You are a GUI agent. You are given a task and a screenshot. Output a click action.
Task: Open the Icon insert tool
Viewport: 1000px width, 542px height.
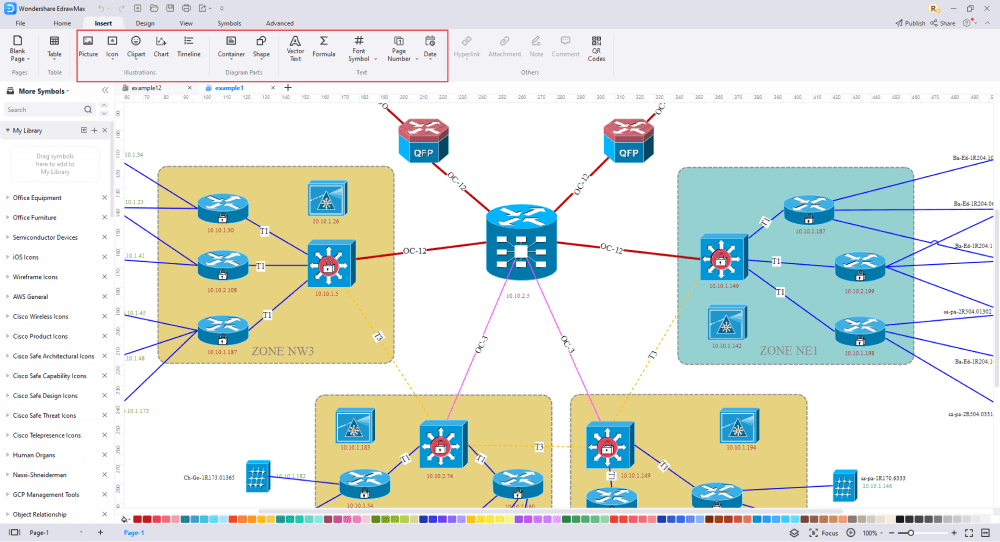coord(112,47)
